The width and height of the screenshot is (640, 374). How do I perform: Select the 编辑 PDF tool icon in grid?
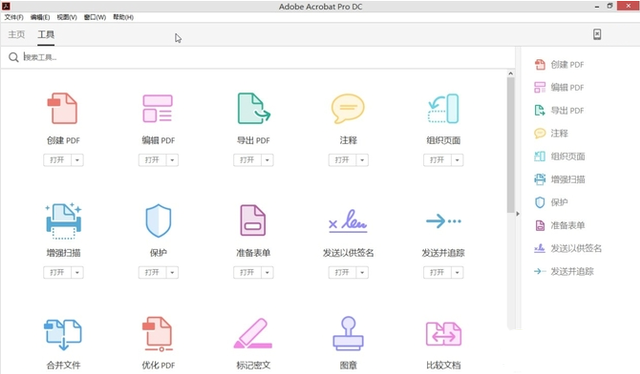[158, 109]
